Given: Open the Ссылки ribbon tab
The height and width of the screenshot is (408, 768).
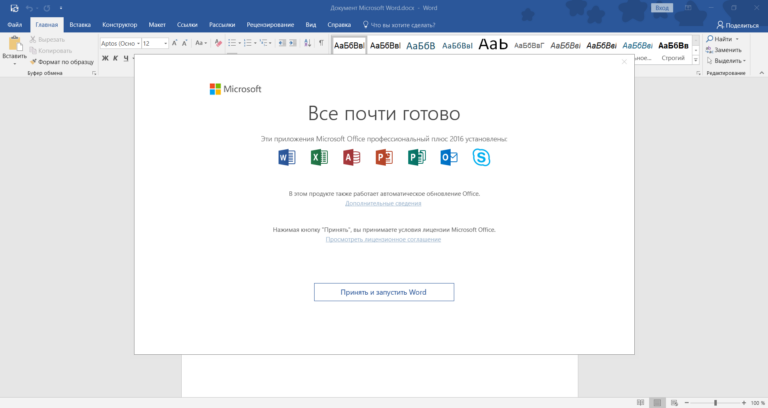Looking at the screenshot, I should pyautogui.click(x=187, y=24).
